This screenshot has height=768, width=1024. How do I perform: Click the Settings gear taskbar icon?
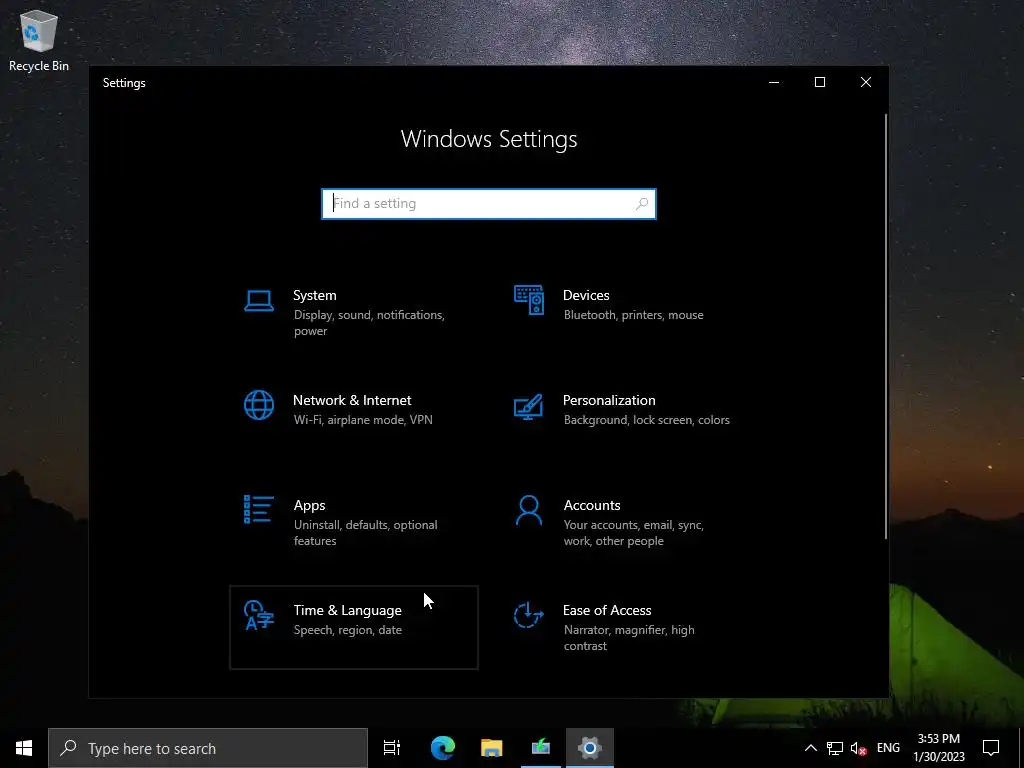click(590, 748)
